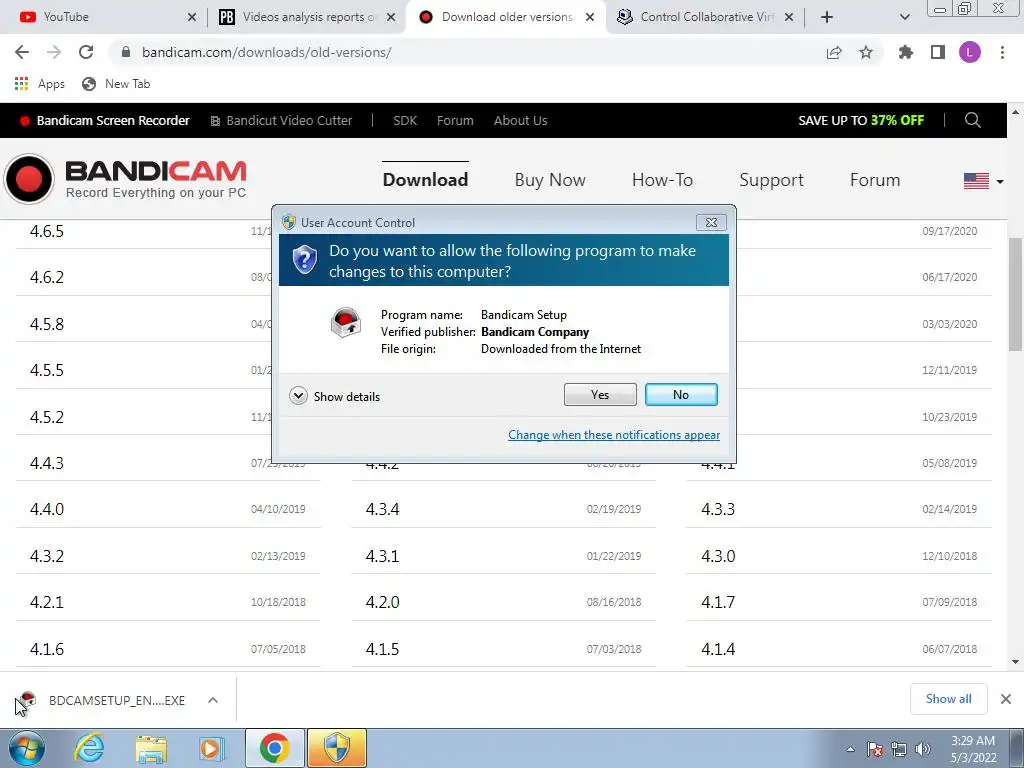Open the Download nav menu
This screenshot has height=768, width=1024.
[x=425, y=180]
